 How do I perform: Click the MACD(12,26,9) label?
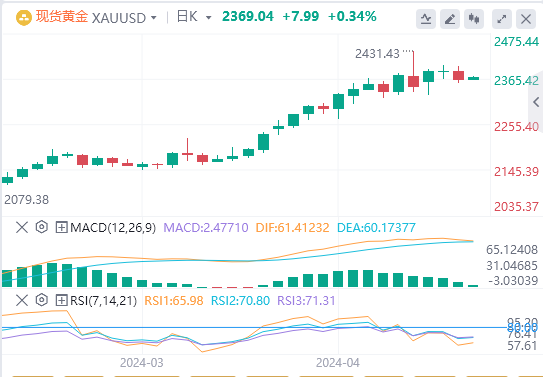point(113,228)
